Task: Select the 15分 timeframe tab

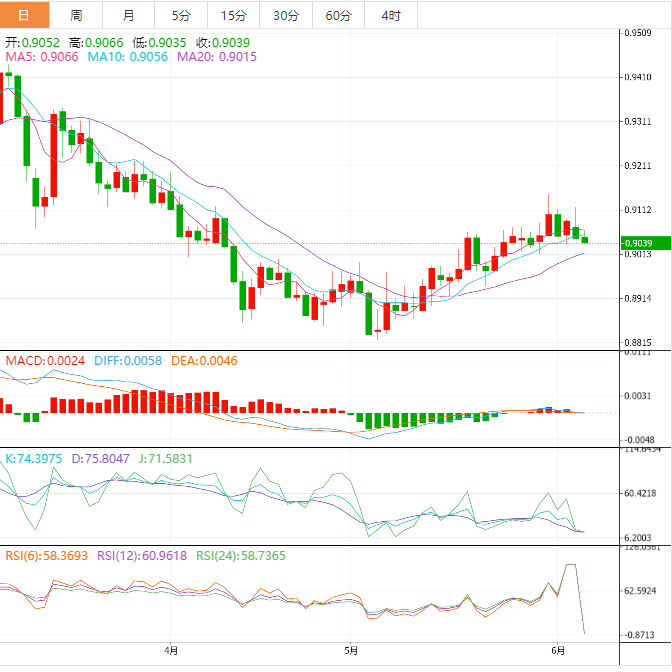Action: [x=232, y=15]
